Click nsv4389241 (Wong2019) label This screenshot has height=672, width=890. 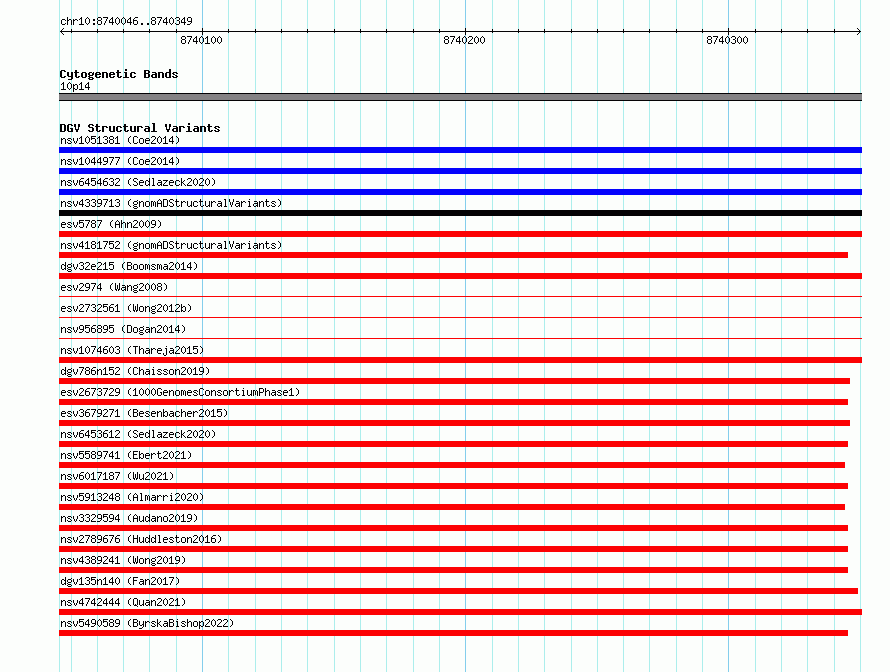[123, 560]
